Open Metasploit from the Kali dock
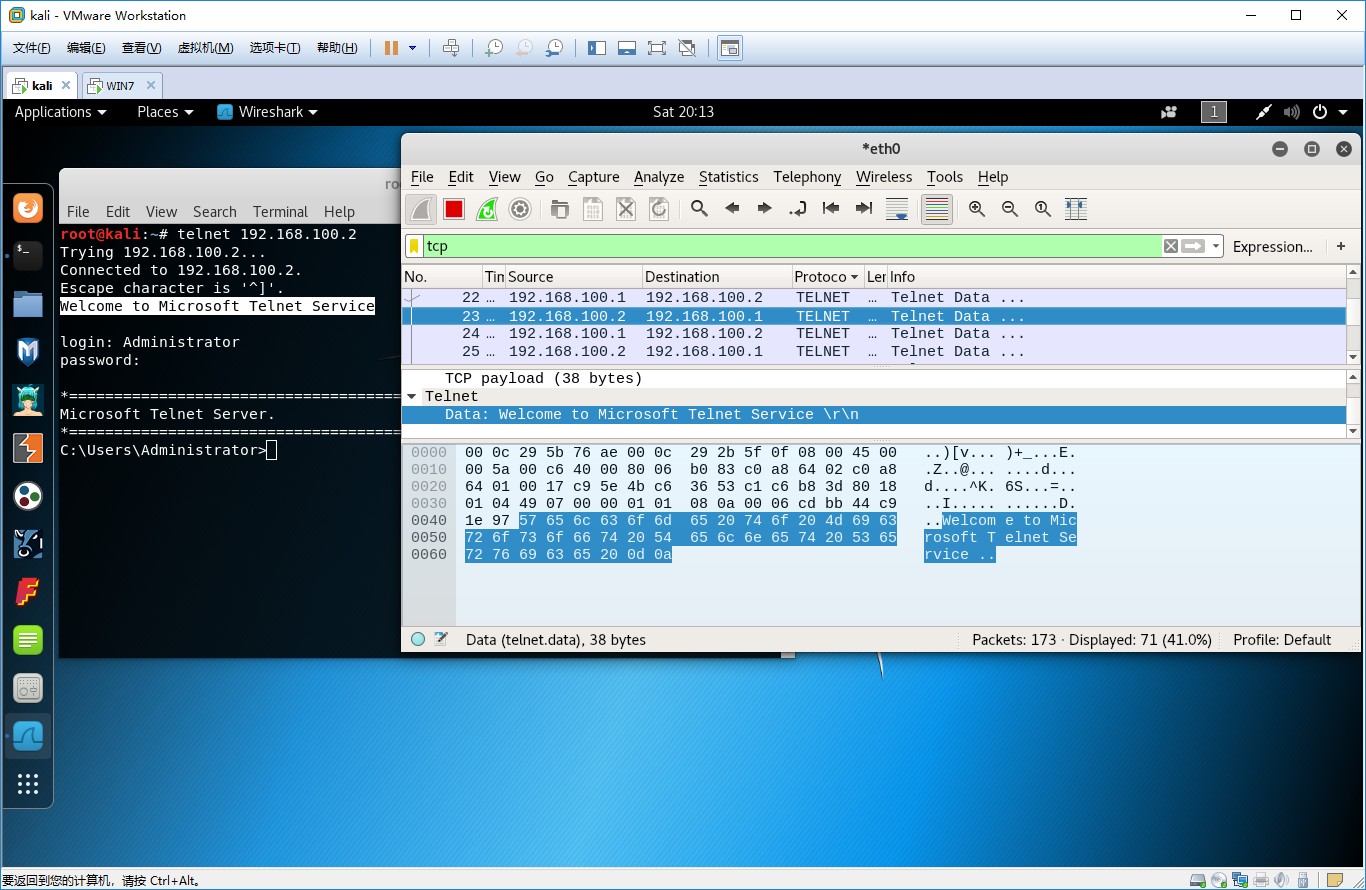Viewport: 1366px width, 890px height. (28, 352)
